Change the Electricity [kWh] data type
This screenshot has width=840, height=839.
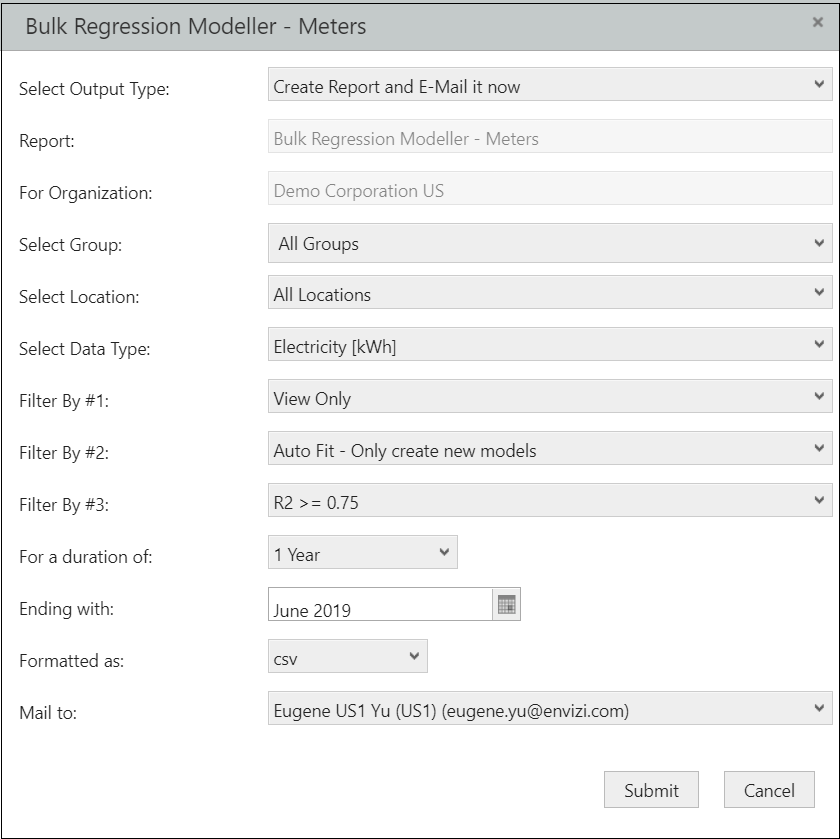550,344
